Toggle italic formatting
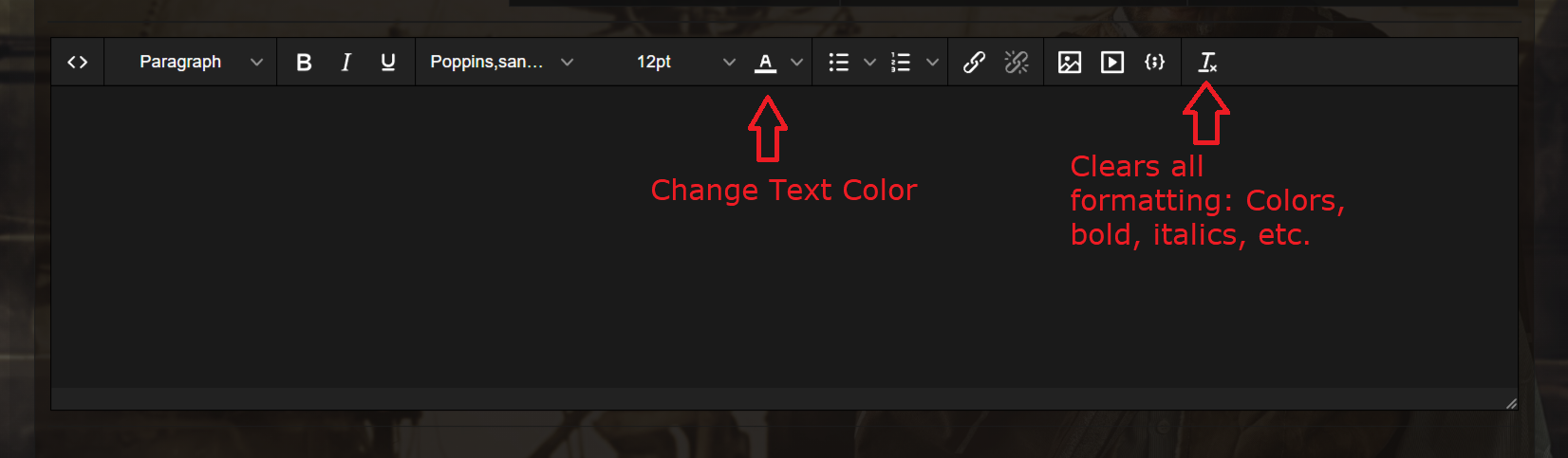The width and height of the screenshot is (1568, 458). coord(345,63)
